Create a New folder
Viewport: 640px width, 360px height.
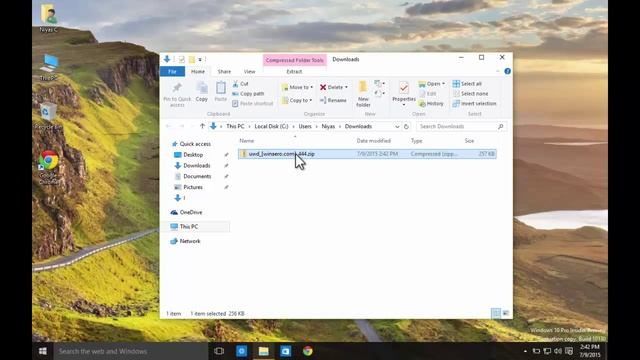pyautogui.click(x=363, y=94)
